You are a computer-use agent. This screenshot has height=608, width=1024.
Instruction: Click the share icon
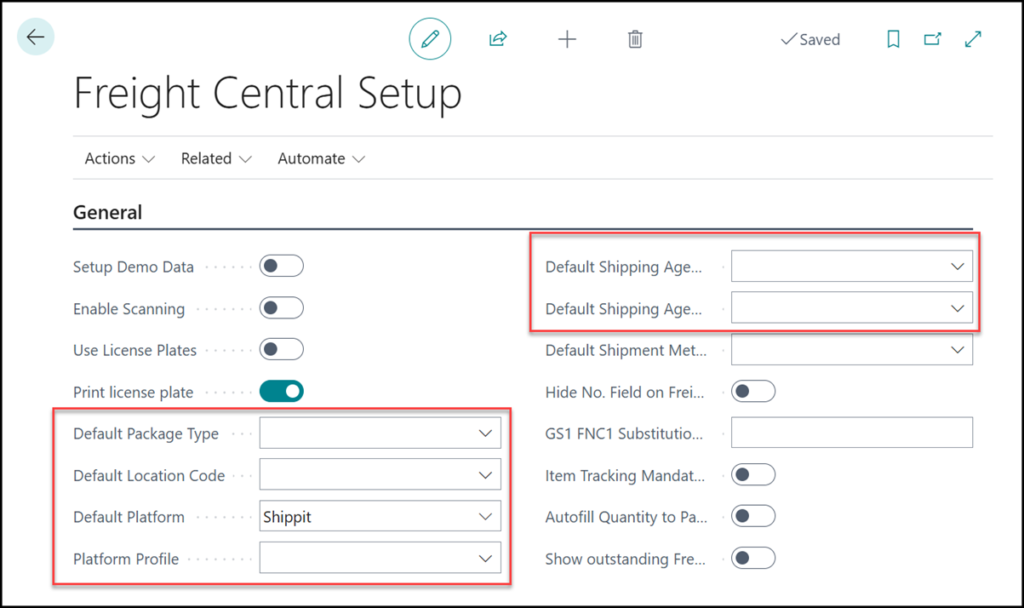[x=498, y=39]
